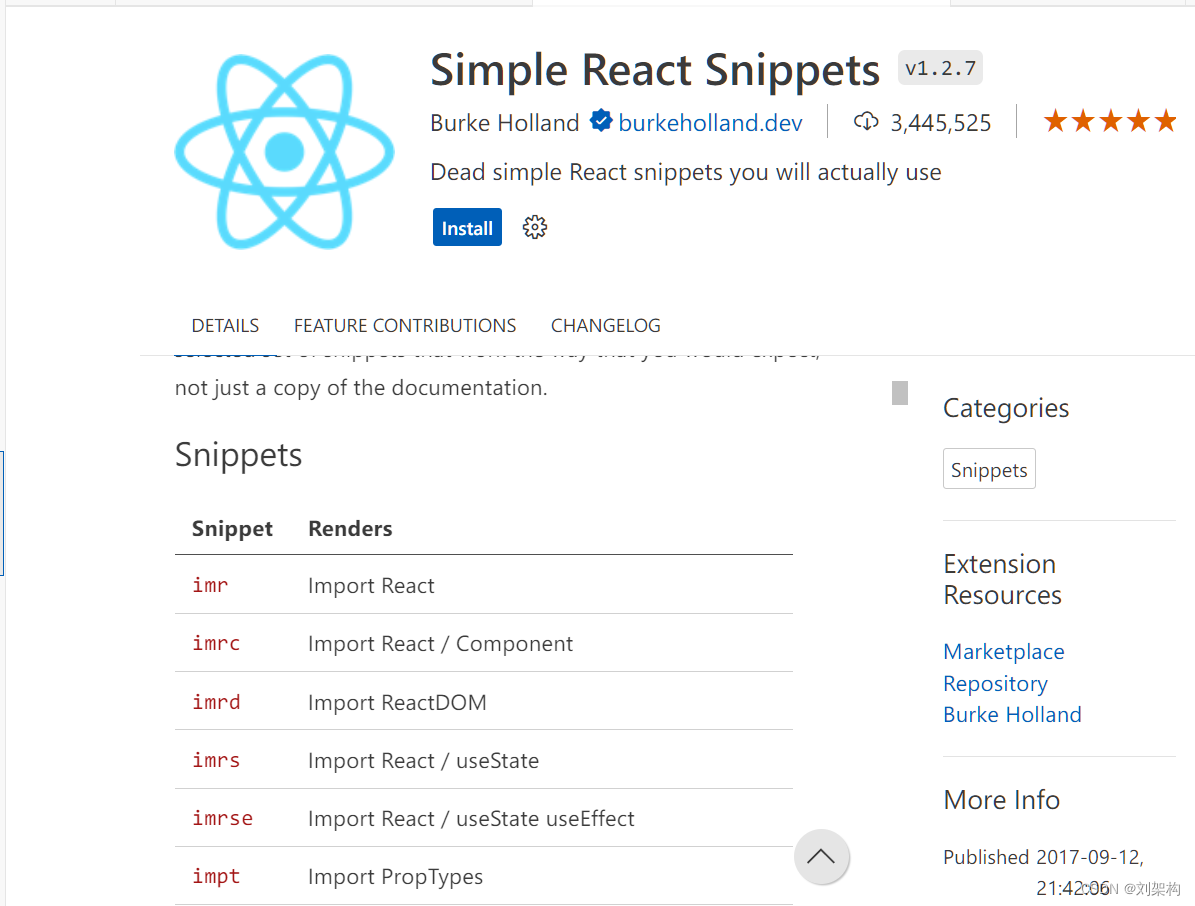The image size is (1195, 906).
Task: Click the 'Import PropTypes' cell
Action: point(396,877)
